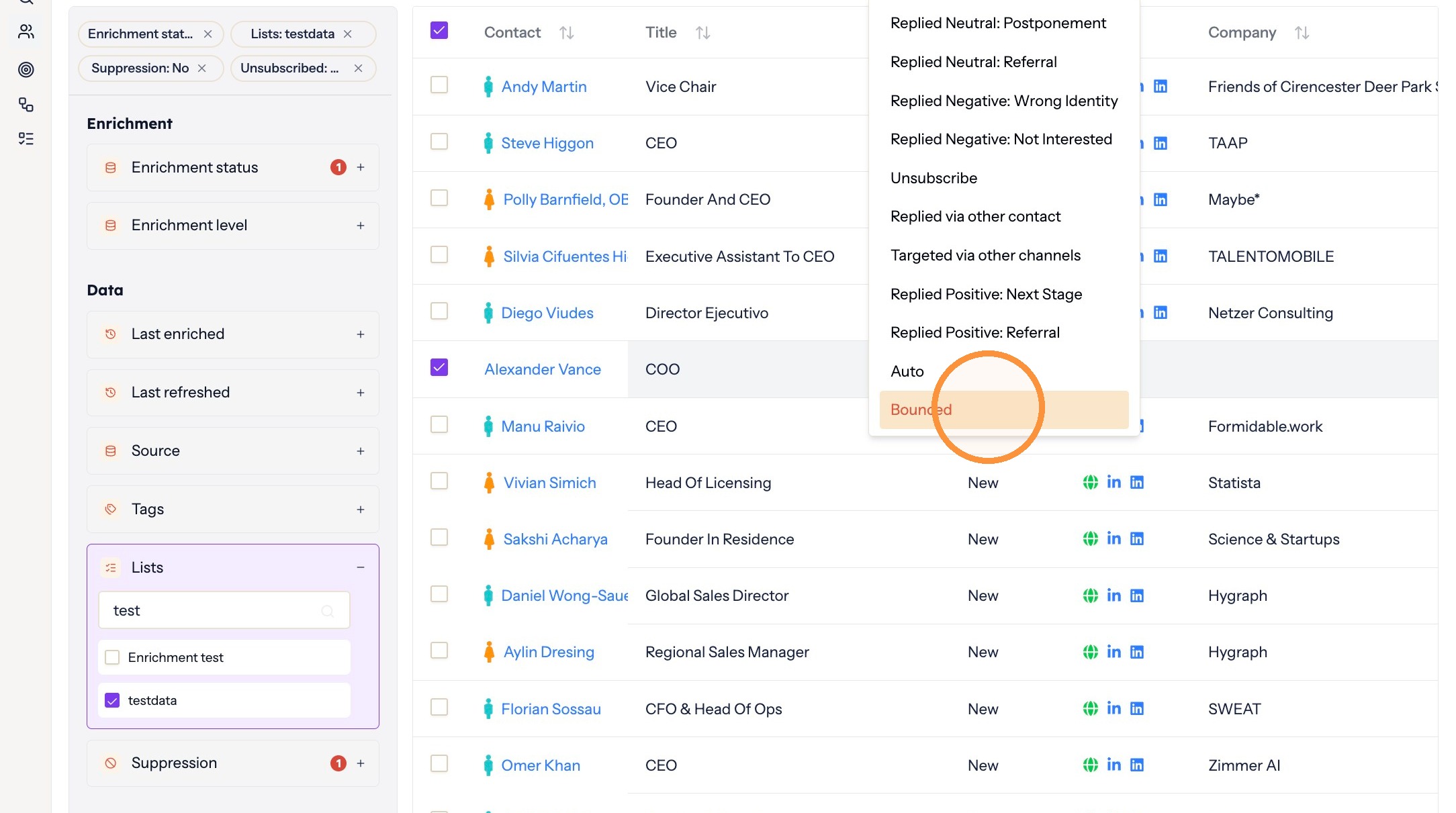1456x813 pixels.
Task: Open Polly Barnfield contact link
Action: pos(565,199)
